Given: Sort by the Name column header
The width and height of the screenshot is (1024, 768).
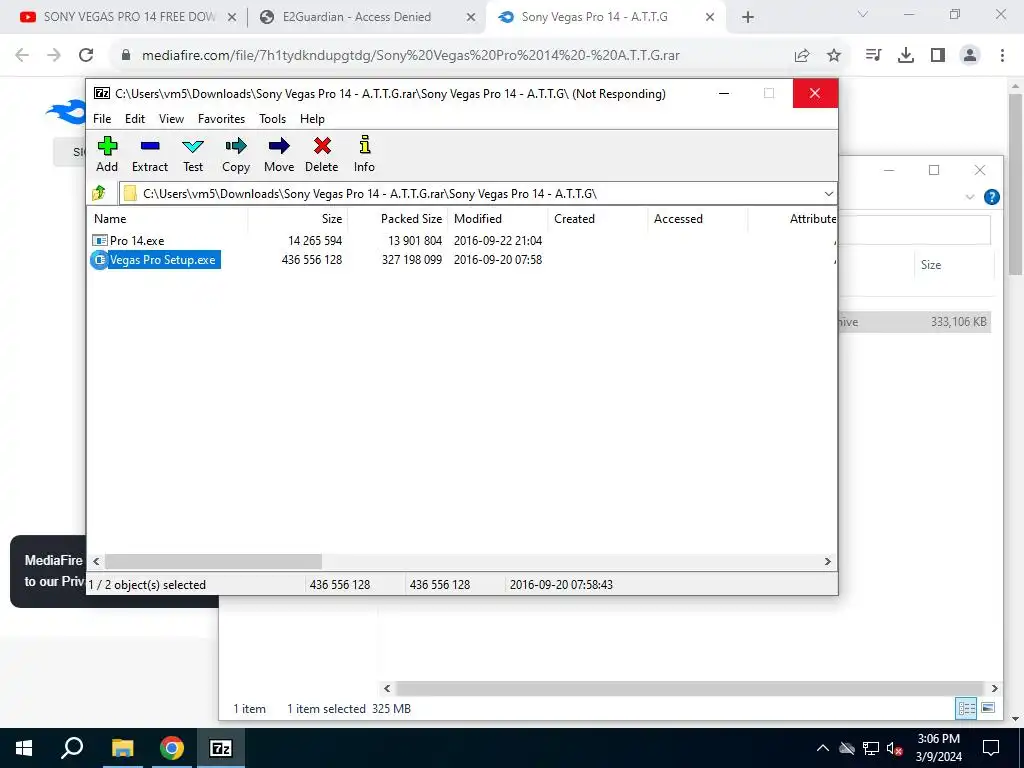Looking at the screenshot, I should 168,219.
